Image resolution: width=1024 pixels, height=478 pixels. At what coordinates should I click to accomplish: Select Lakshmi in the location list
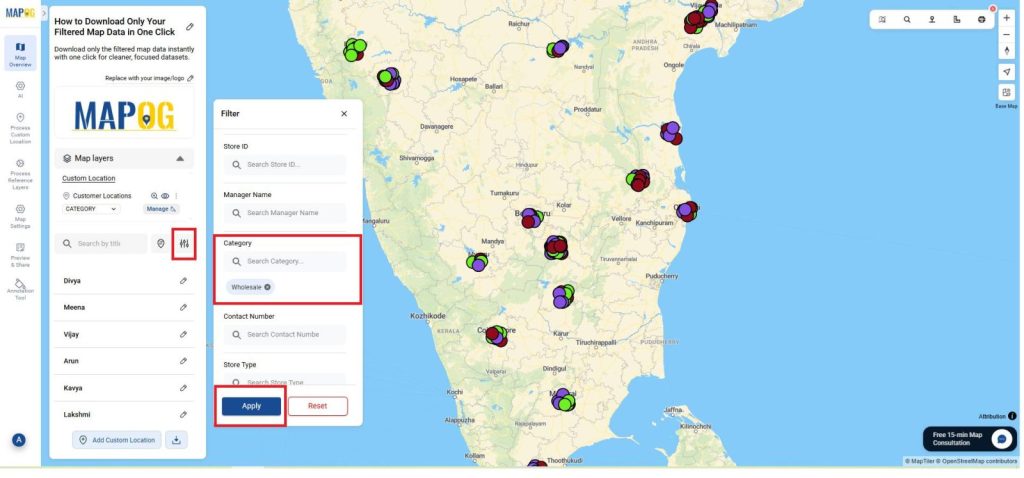pos(77,415)
